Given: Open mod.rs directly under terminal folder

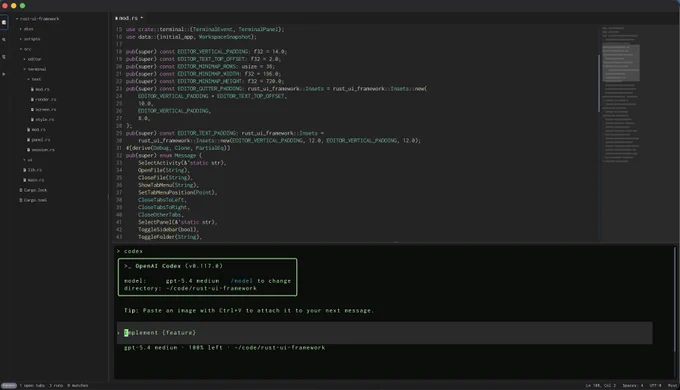Looking at the screenshot, I should 38,130.
